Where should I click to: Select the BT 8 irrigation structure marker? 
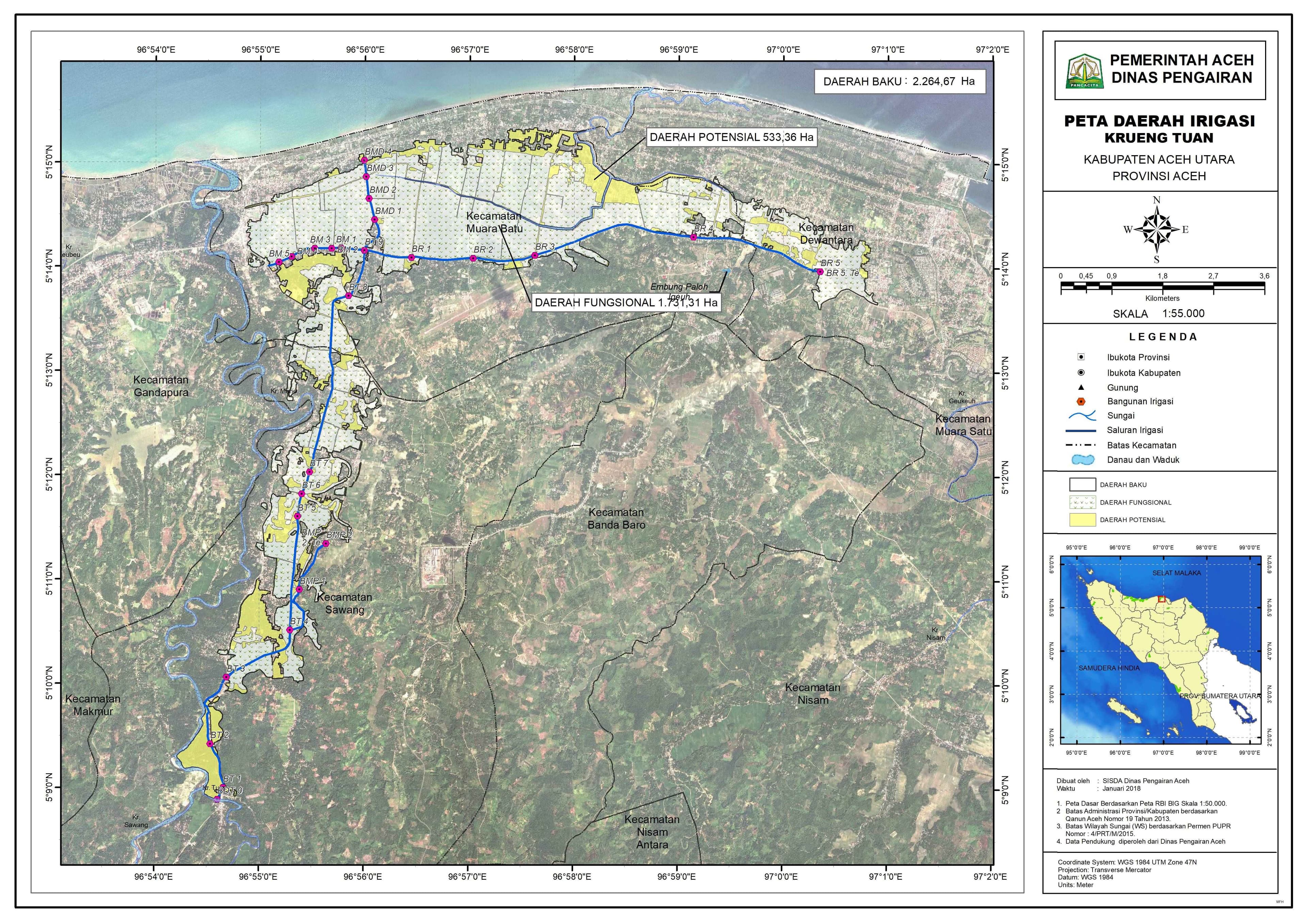tap(349, 295)
